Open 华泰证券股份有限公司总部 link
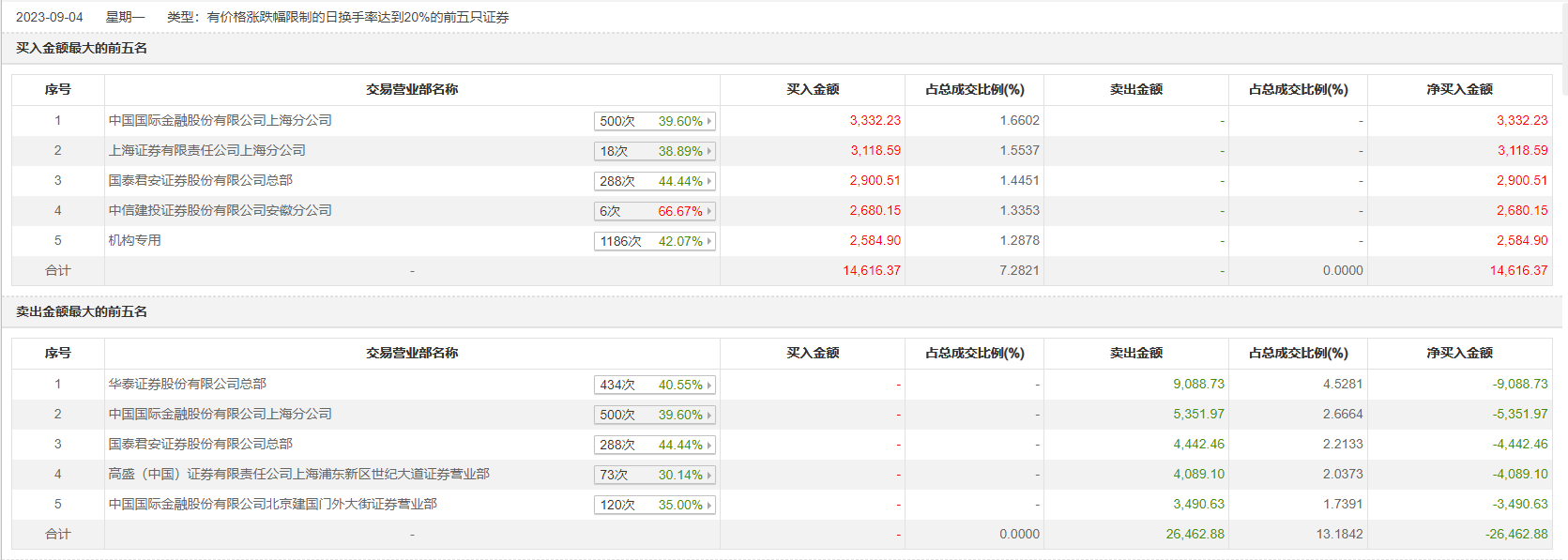Viewport: 1568px width, 560px height. 187,384
